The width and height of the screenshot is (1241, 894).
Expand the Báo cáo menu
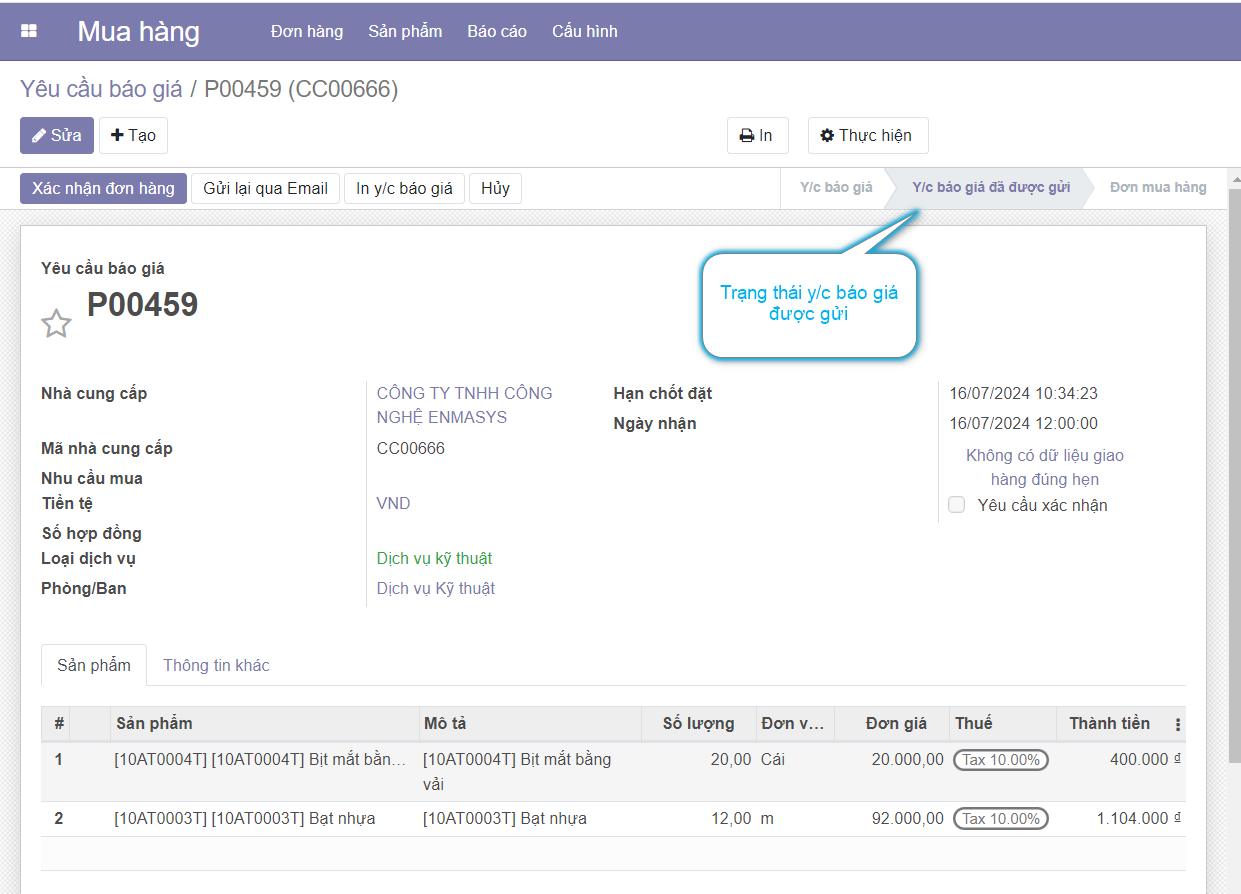[497, 31]
